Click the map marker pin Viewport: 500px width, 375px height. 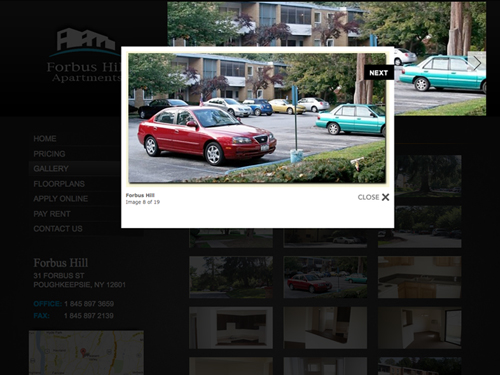pyautogui.click(x=84, y=352)
